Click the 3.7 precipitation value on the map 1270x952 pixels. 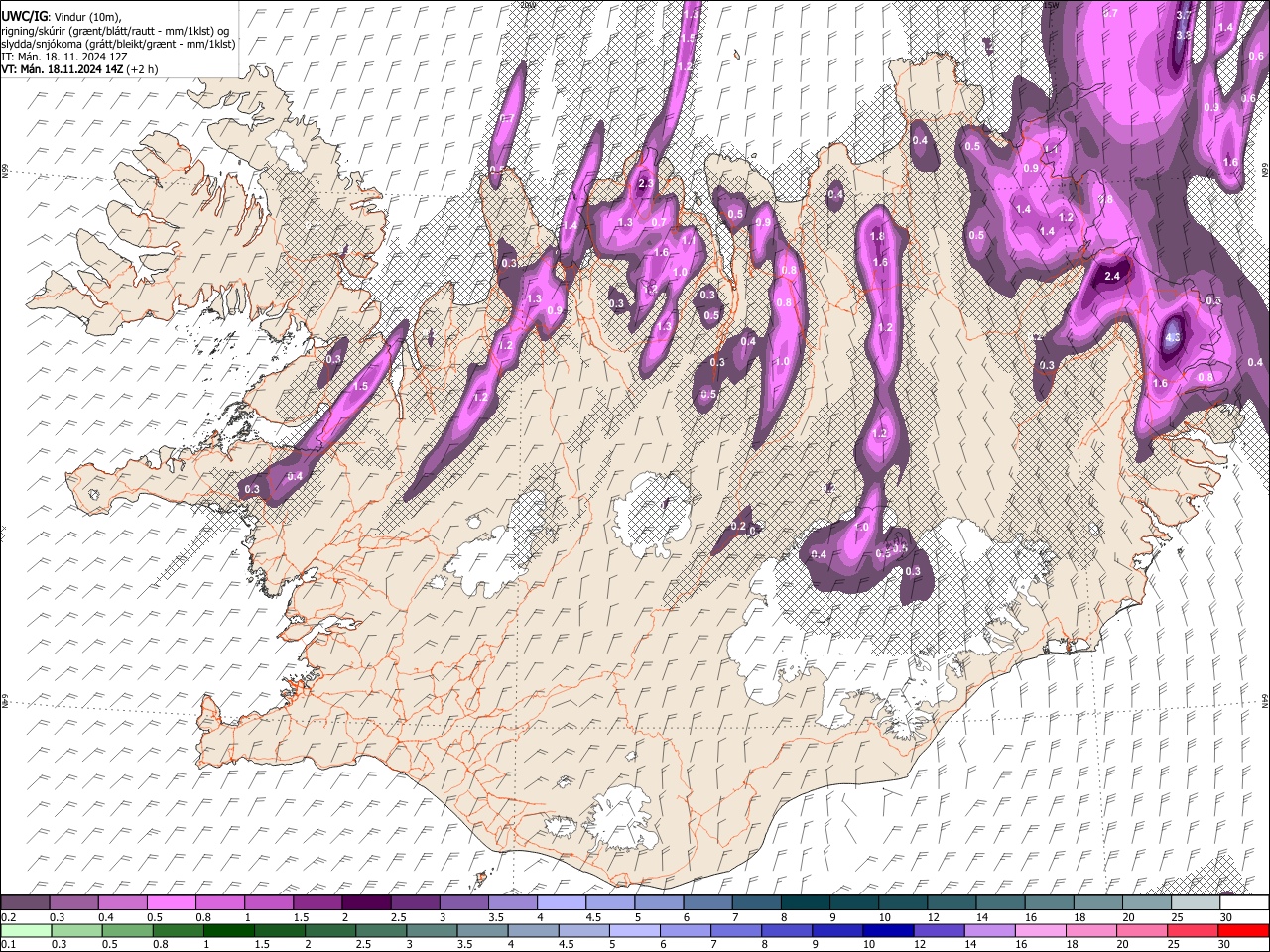1183,16
